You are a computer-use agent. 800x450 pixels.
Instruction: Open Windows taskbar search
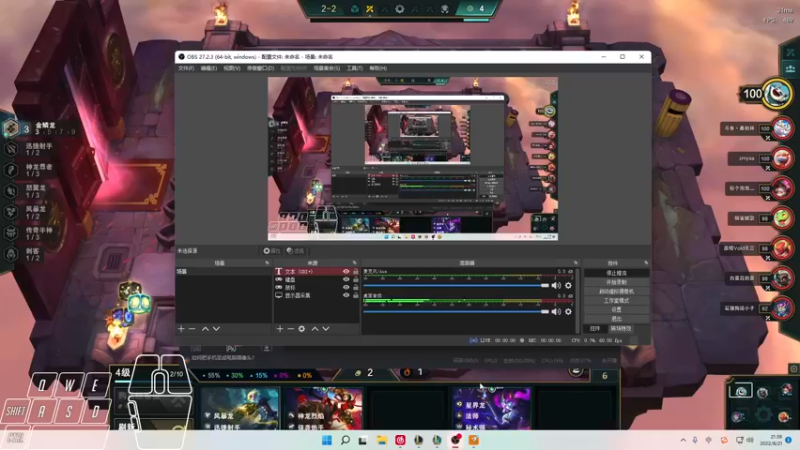(x=345, y=440)
